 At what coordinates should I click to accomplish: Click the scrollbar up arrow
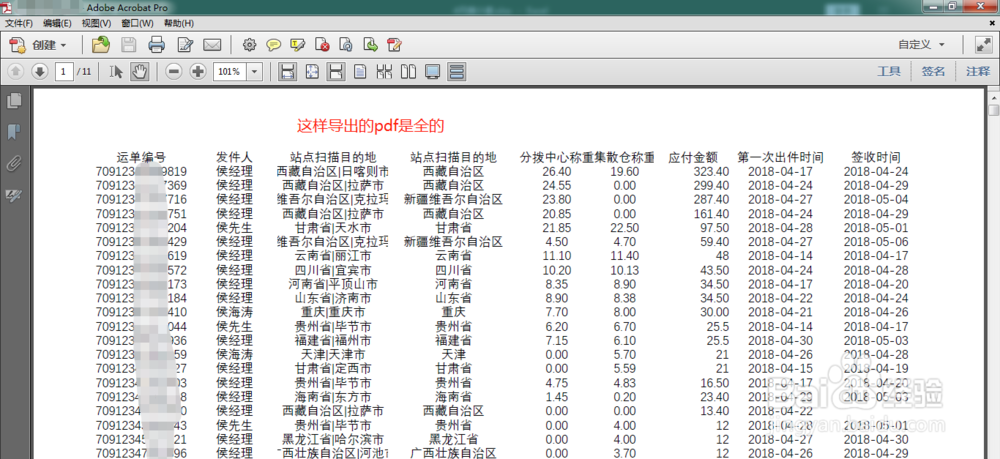point(994,96)
